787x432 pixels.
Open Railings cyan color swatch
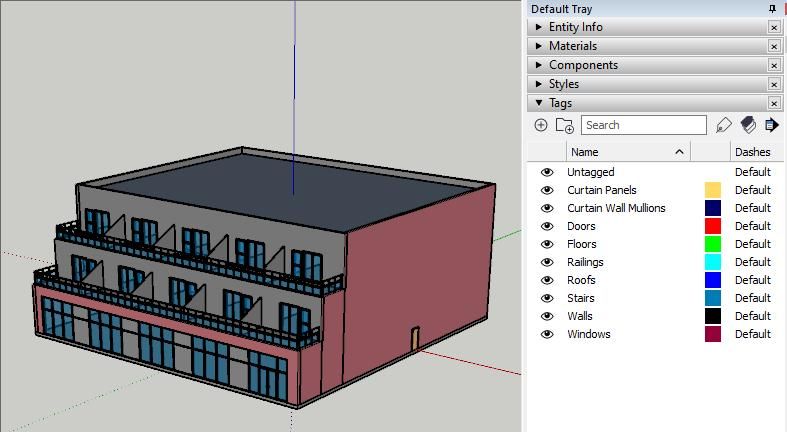click(713, 262)
